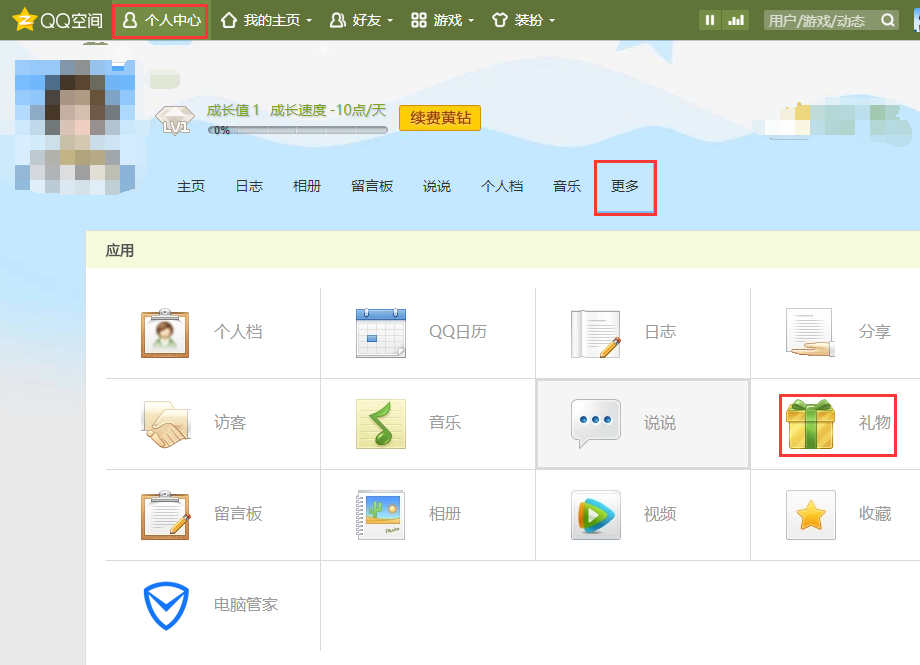Open the 访客 handshake icon
The width and height of the screenshot is (920, 665).
point(165,424)
